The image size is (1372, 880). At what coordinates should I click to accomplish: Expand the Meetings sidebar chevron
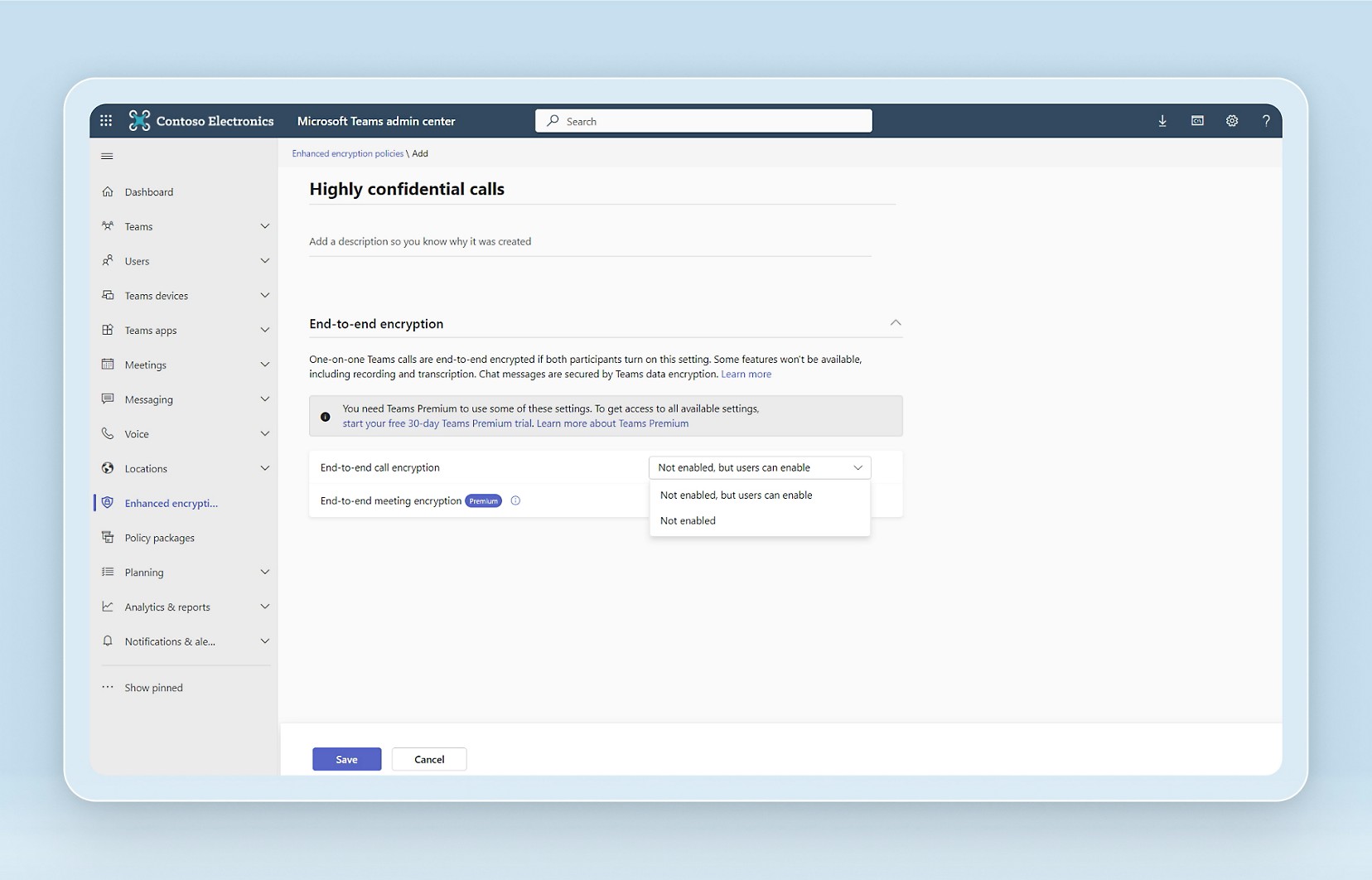click(x=264, y=365)
